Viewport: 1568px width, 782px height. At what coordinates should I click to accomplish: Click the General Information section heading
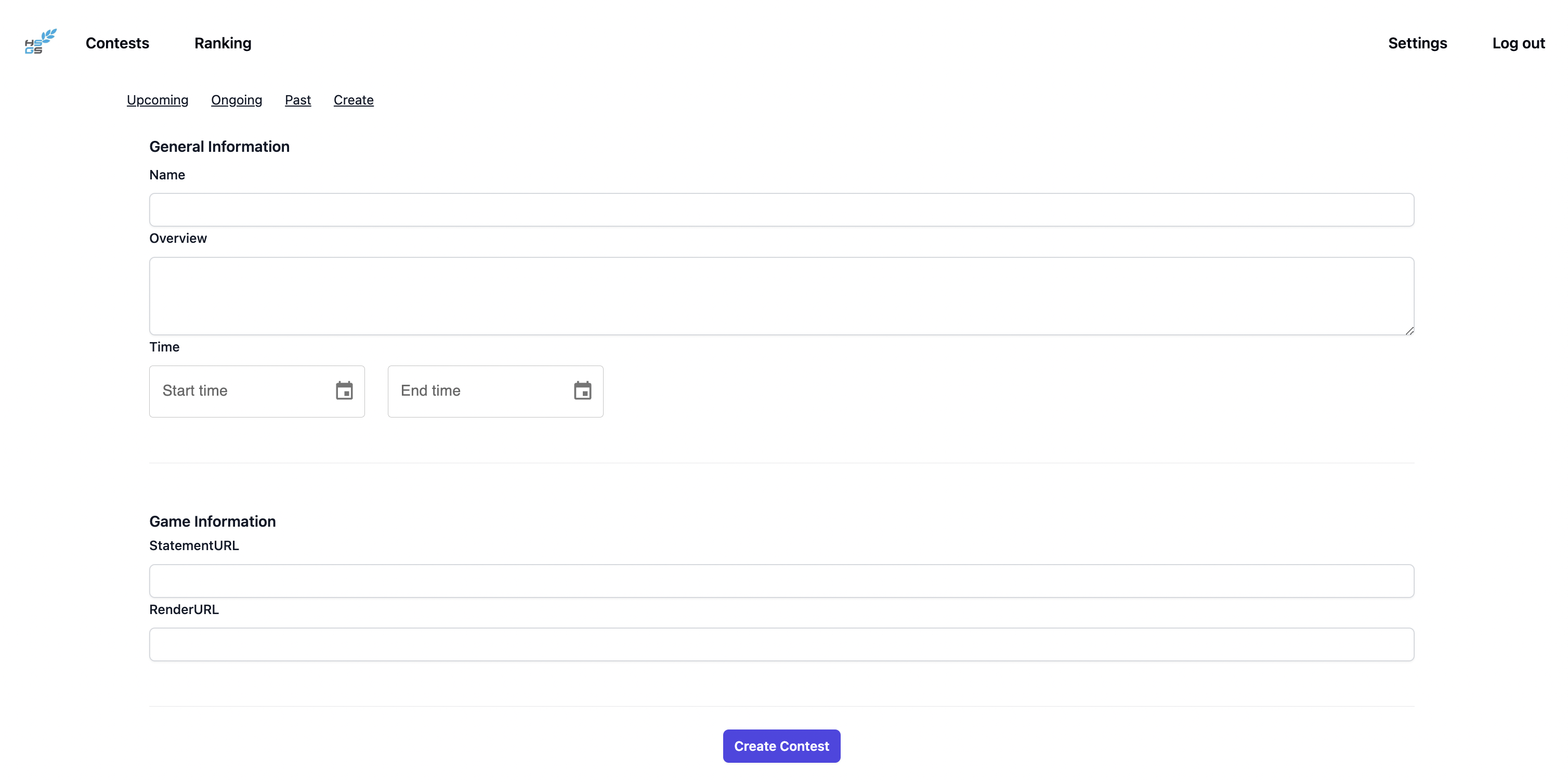click(x=219, y=146)
